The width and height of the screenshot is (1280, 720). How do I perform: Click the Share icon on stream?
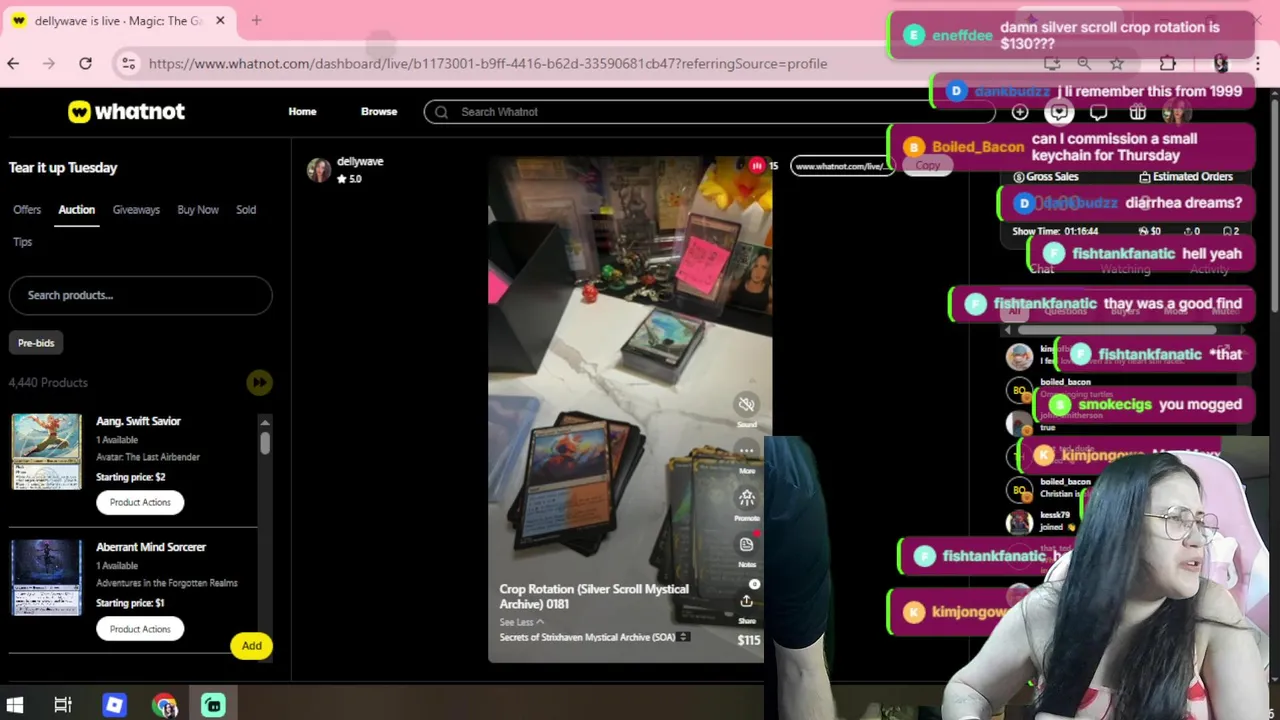pos(746,600)
